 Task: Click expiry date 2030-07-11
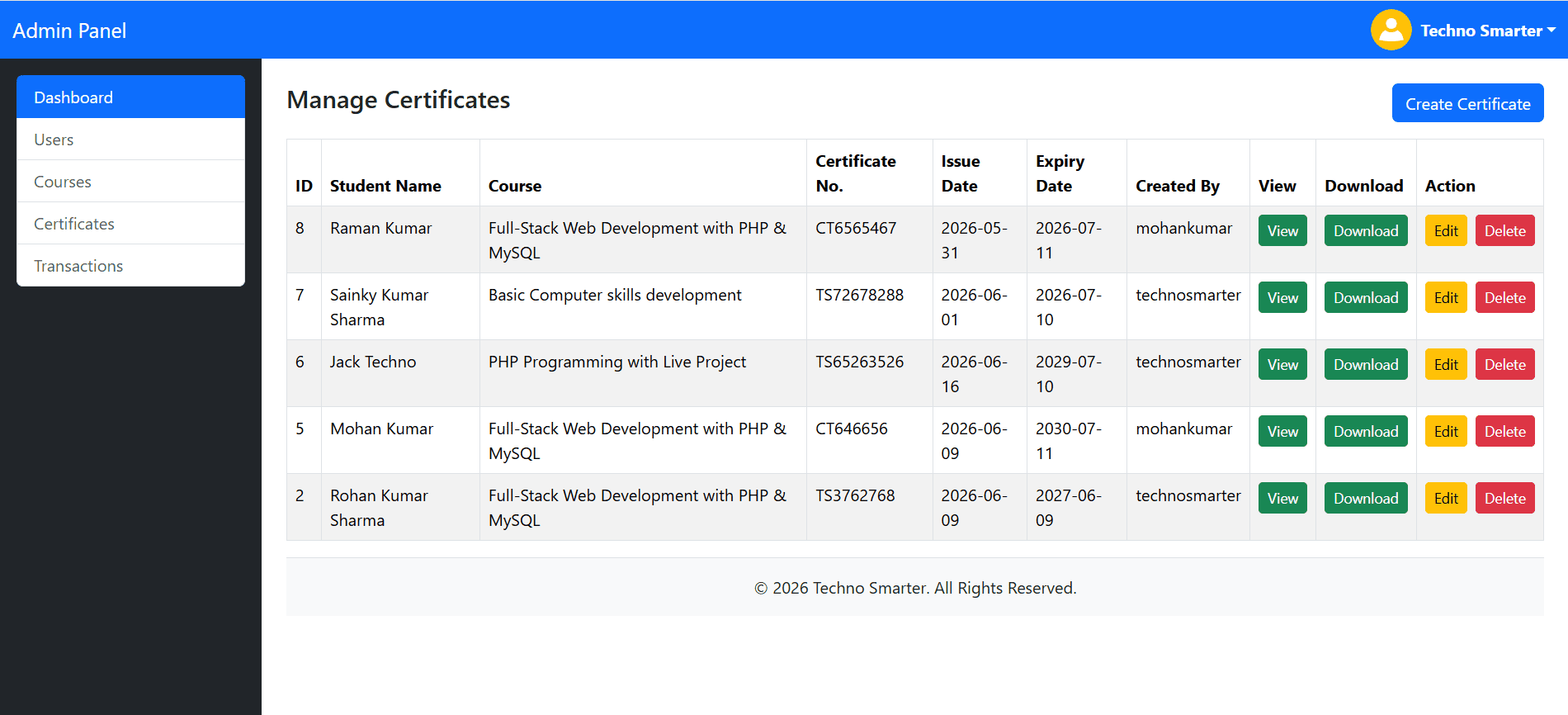coord(1069,441)
